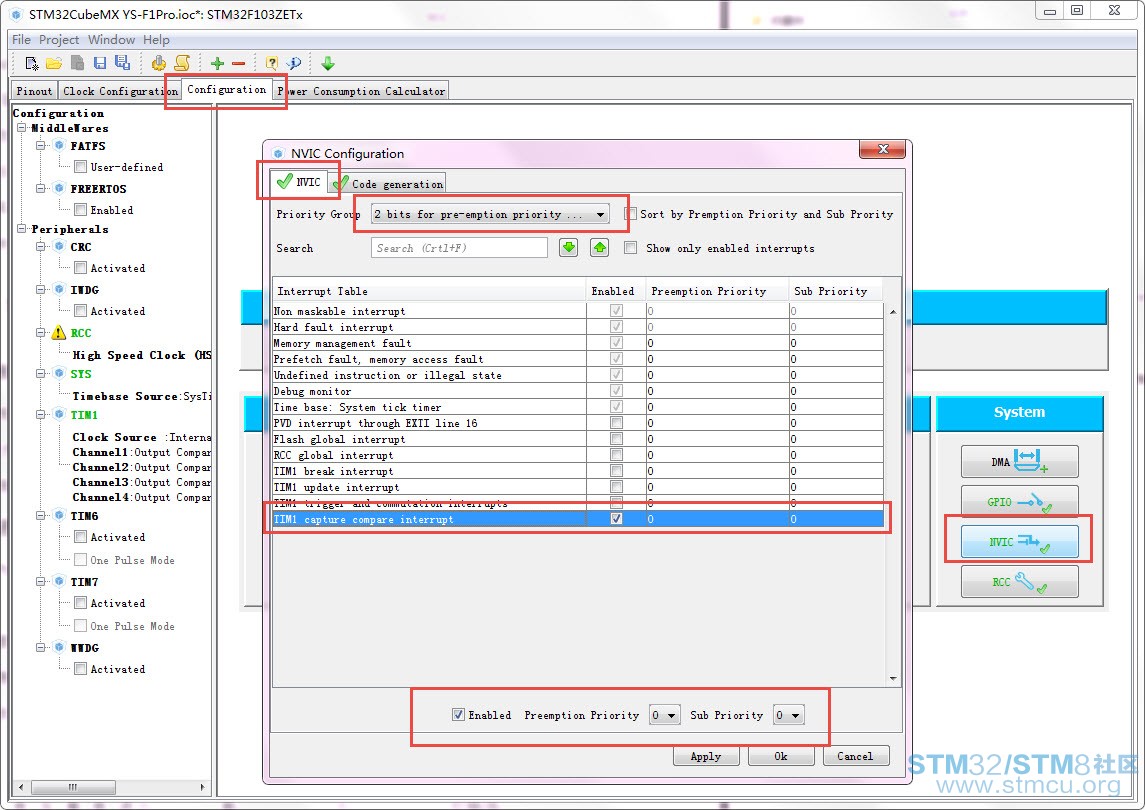Switch to the Code generation tab

coord(390,184)
